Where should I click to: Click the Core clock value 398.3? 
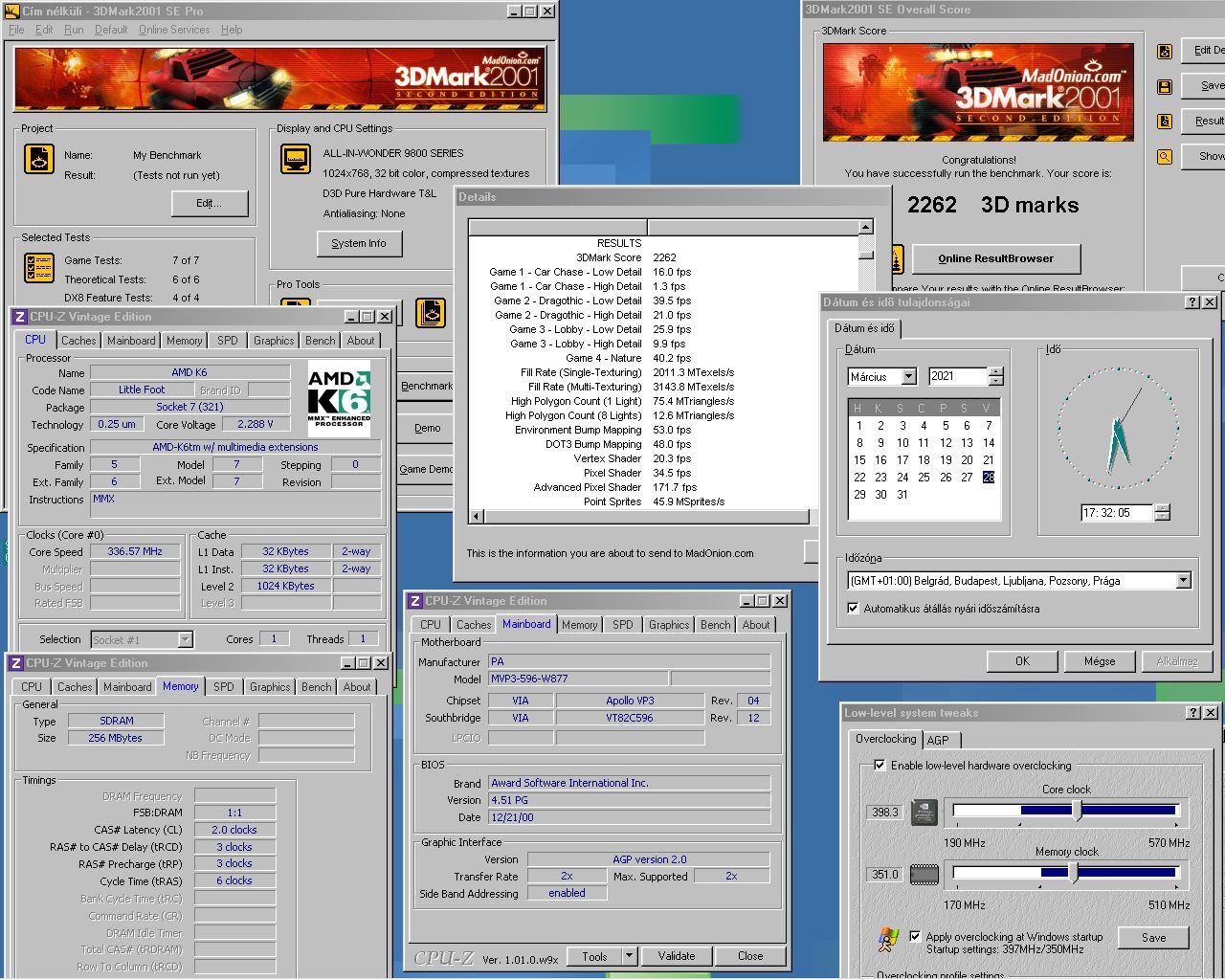(884, 813)
